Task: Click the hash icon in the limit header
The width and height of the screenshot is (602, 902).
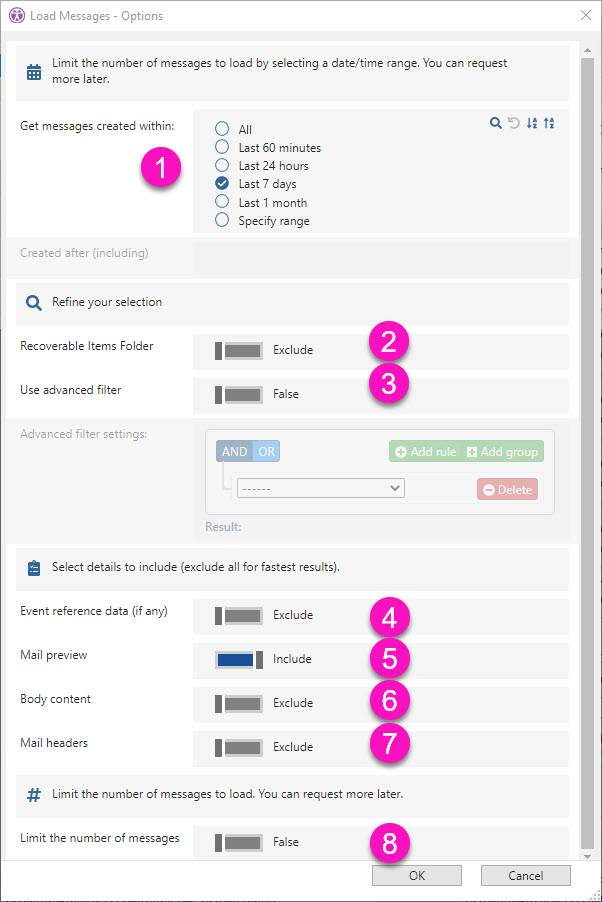Action: coord(34,794)
